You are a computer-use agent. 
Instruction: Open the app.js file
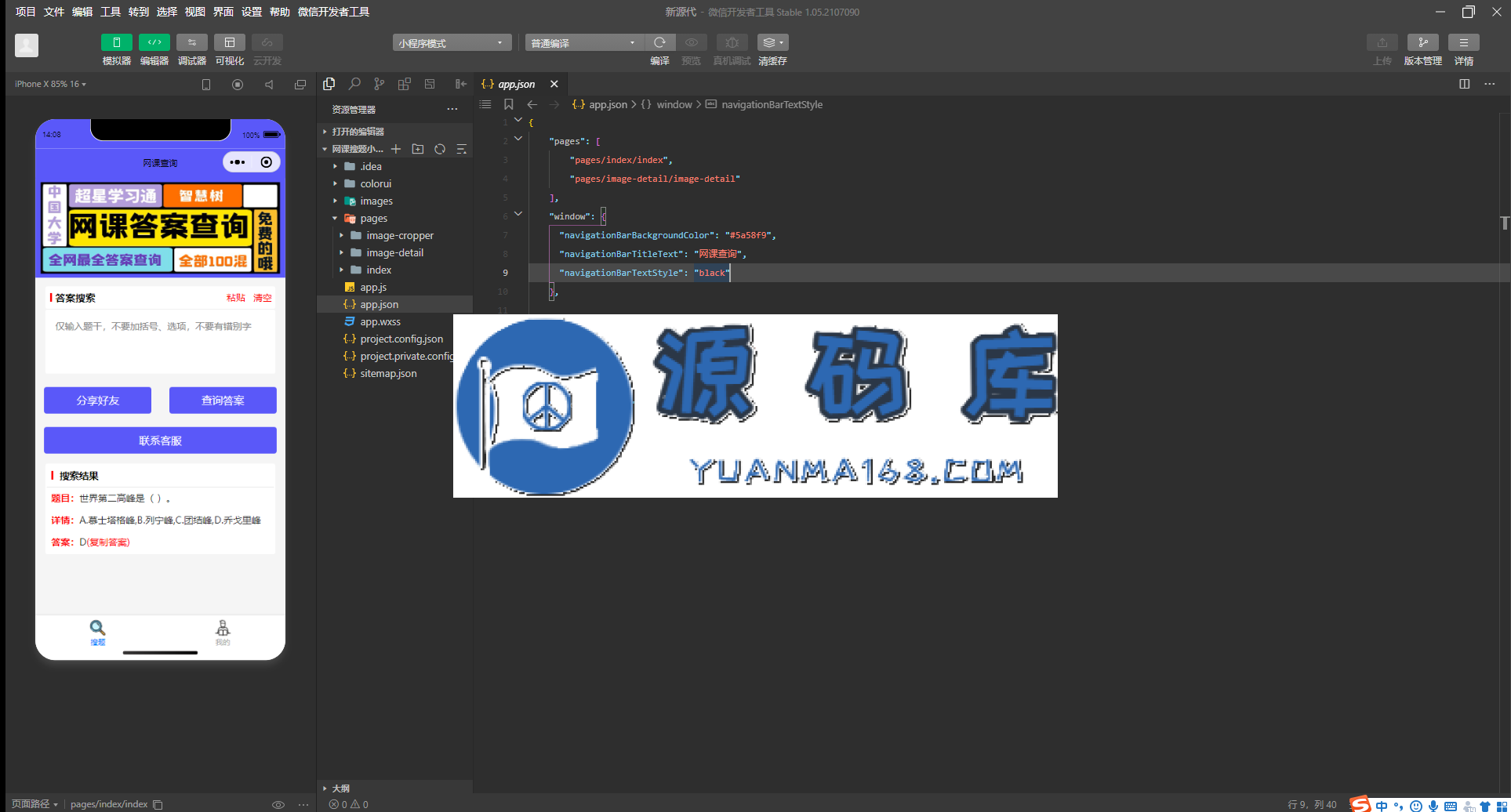pyautogui.click(x=395, y=287)
